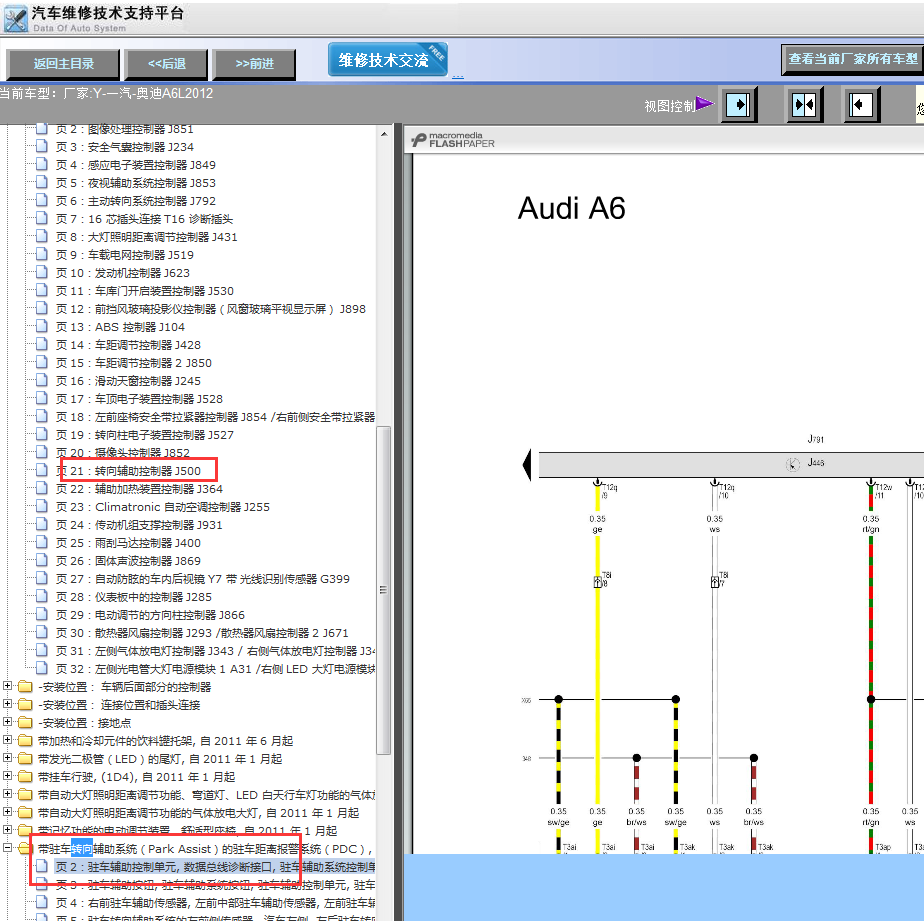Open 页 9：车载电网控制器 J519

124,255
